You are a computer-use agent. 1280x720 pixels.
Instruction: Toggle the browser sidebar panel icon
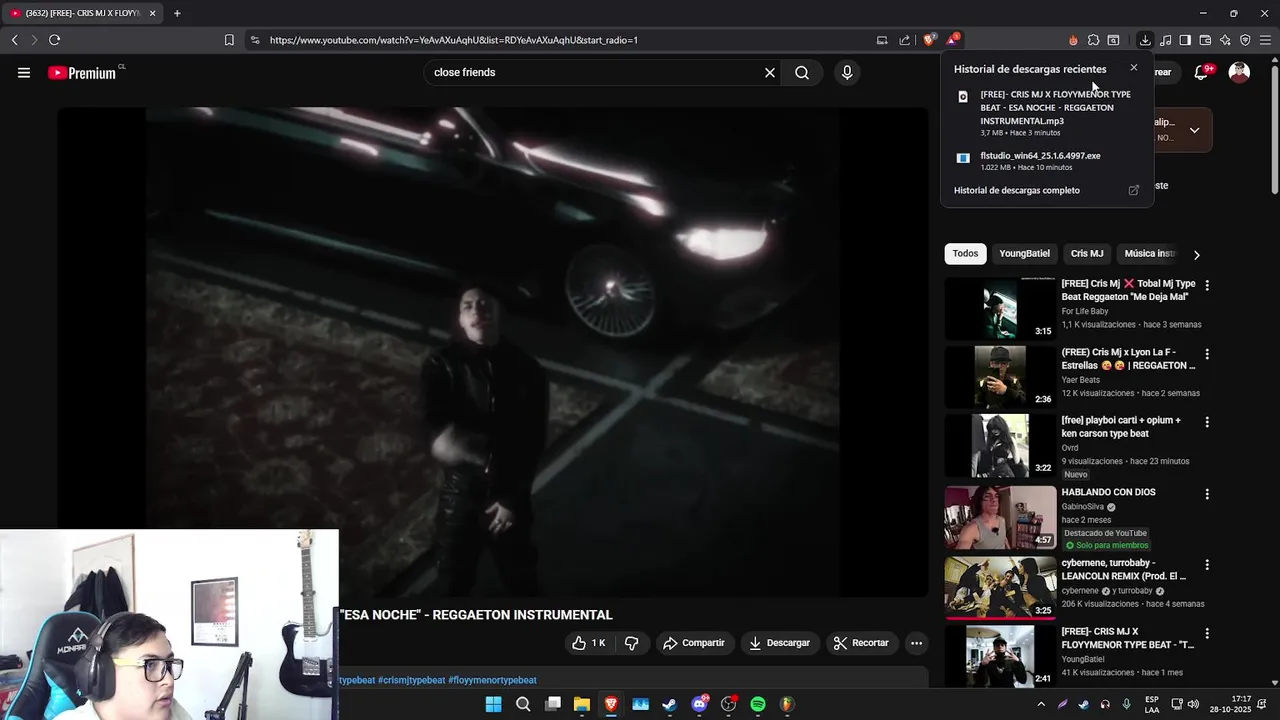(x=1185, y=40)
